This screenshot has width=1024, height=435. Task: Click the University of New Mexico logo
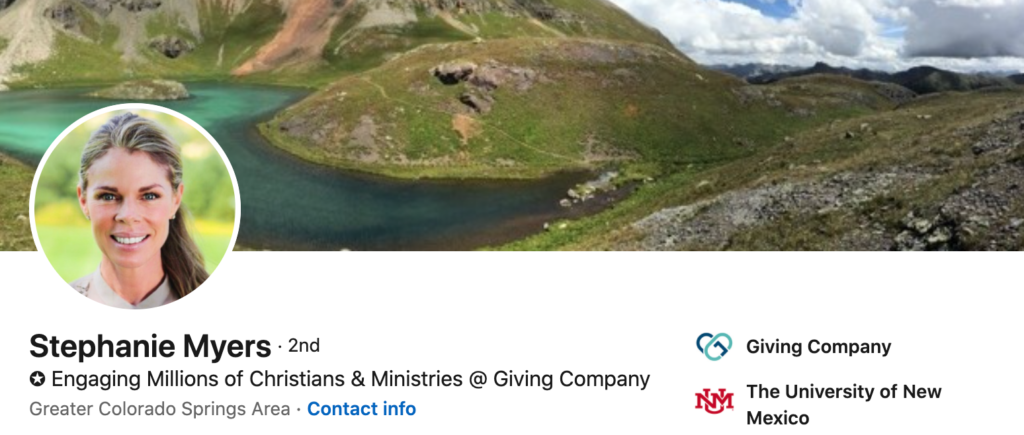point(714,401)
